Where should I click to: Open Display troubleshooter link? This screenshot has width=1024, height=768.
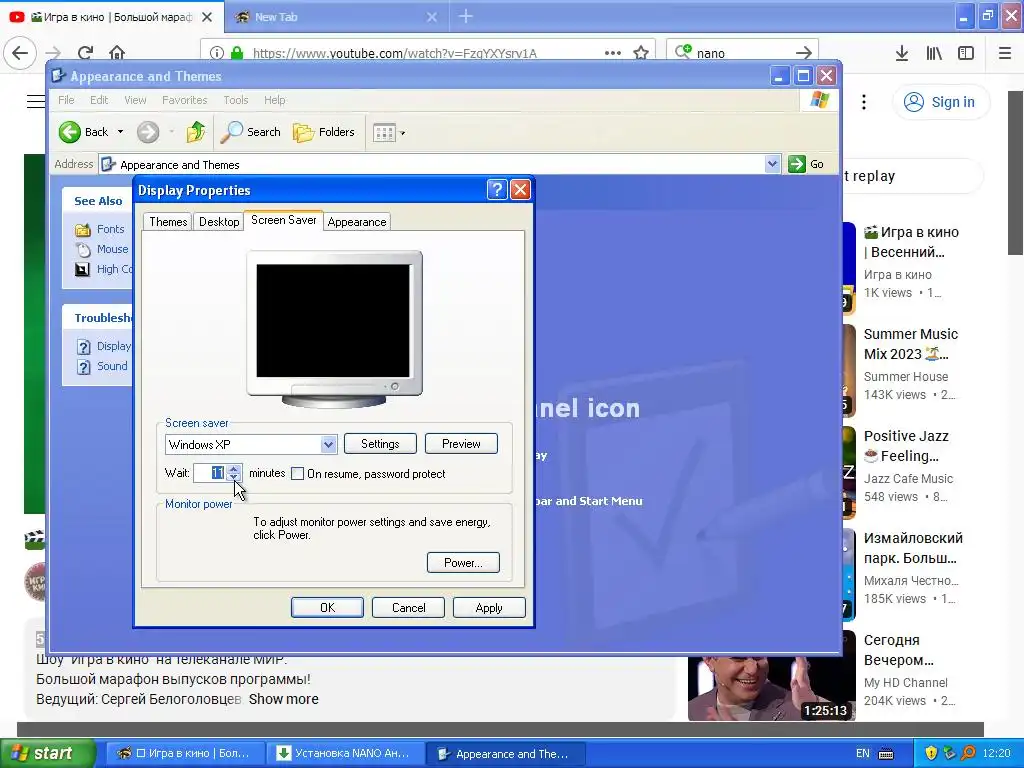point(114,346)
